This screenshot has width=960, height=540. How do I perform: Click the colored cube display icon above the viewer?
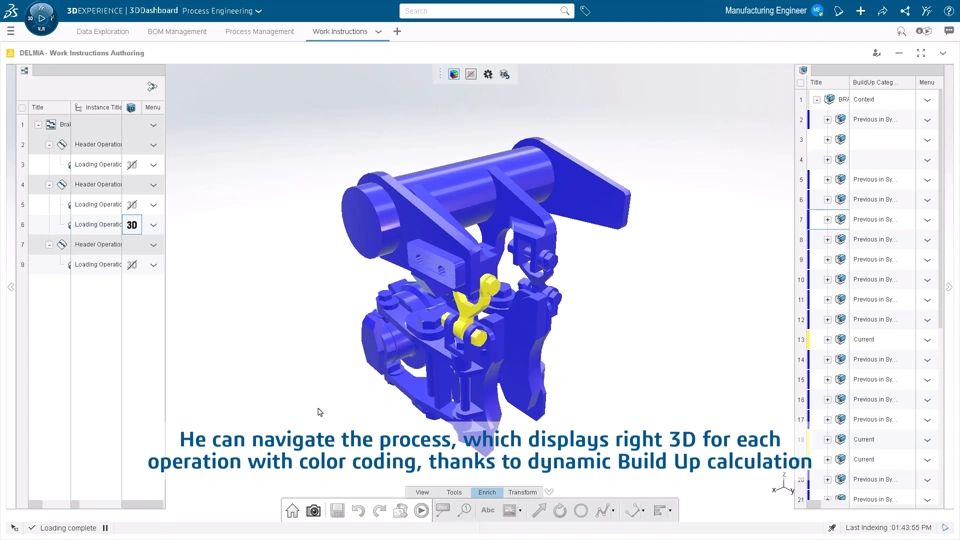tap(454, 74)
